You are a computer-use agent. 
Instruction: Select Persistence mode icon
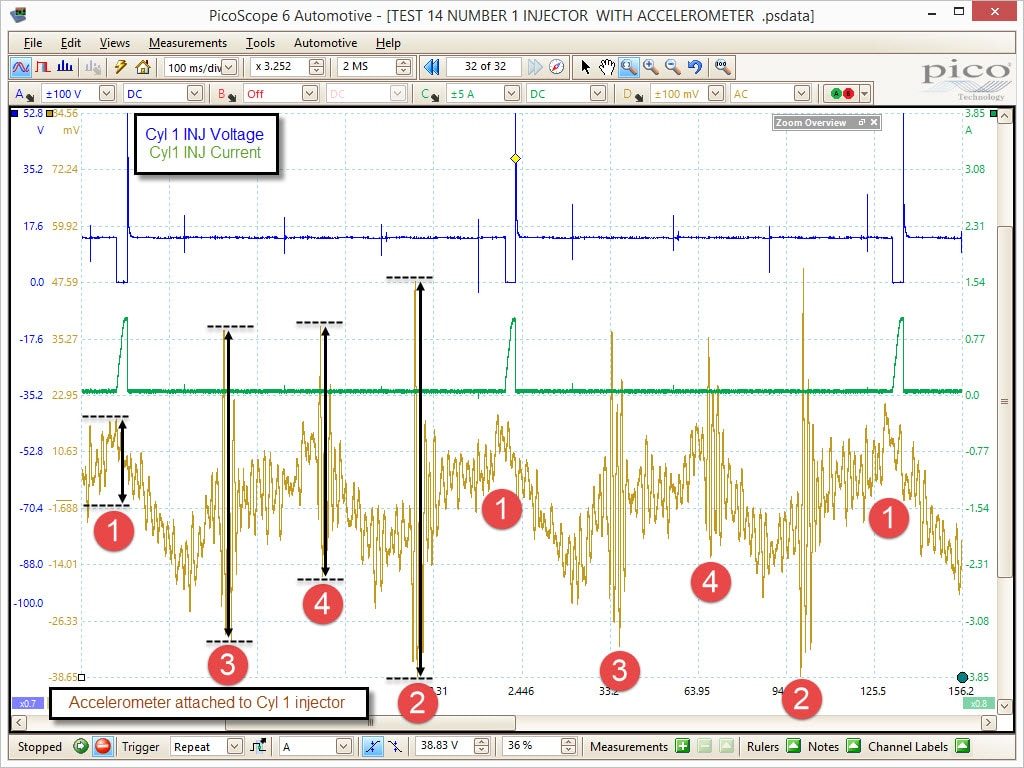click(x=44, y=67)
